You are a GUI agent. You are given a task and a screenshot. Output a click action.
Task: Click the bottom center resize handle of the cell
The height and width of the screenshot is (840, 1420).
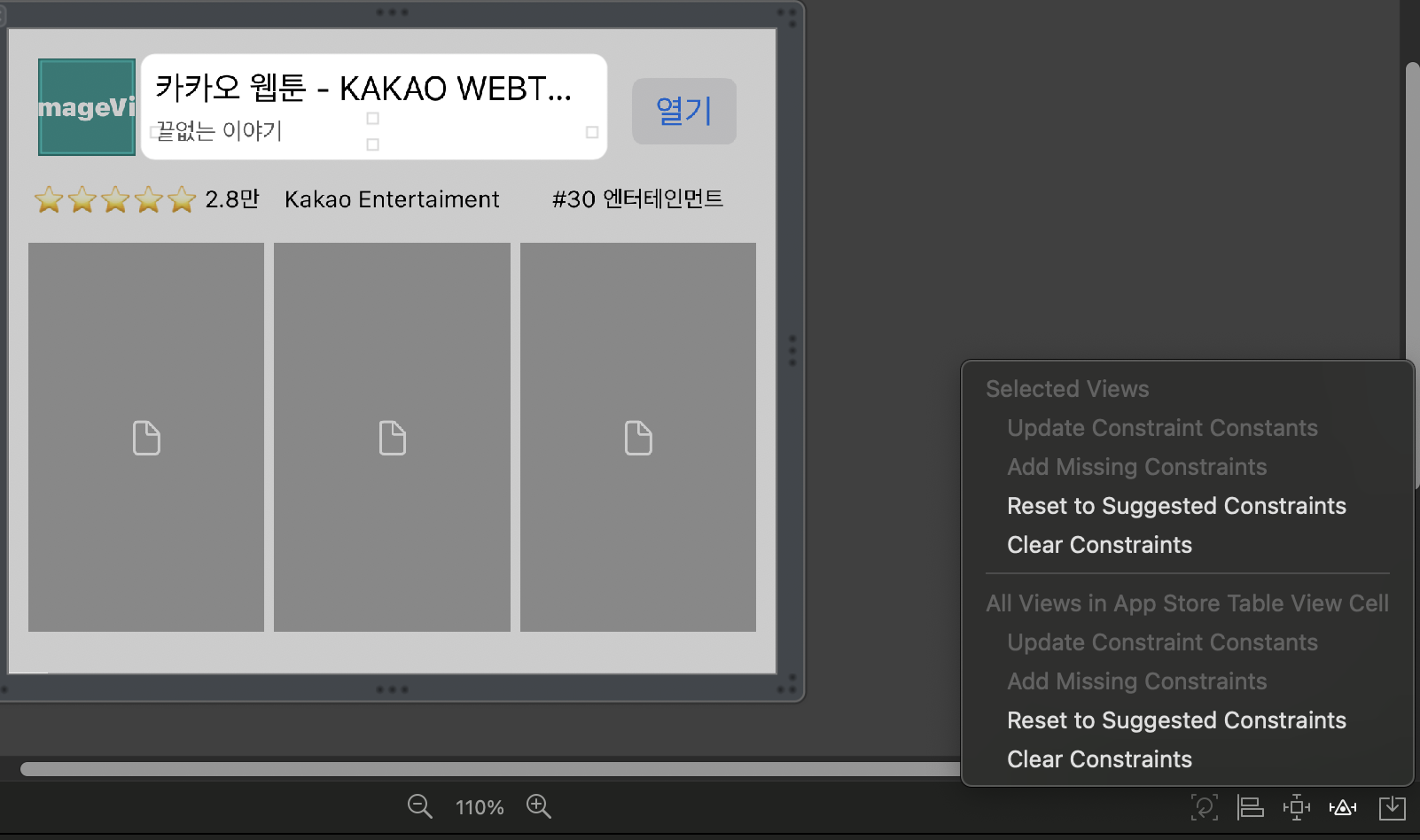click(392, 689)
